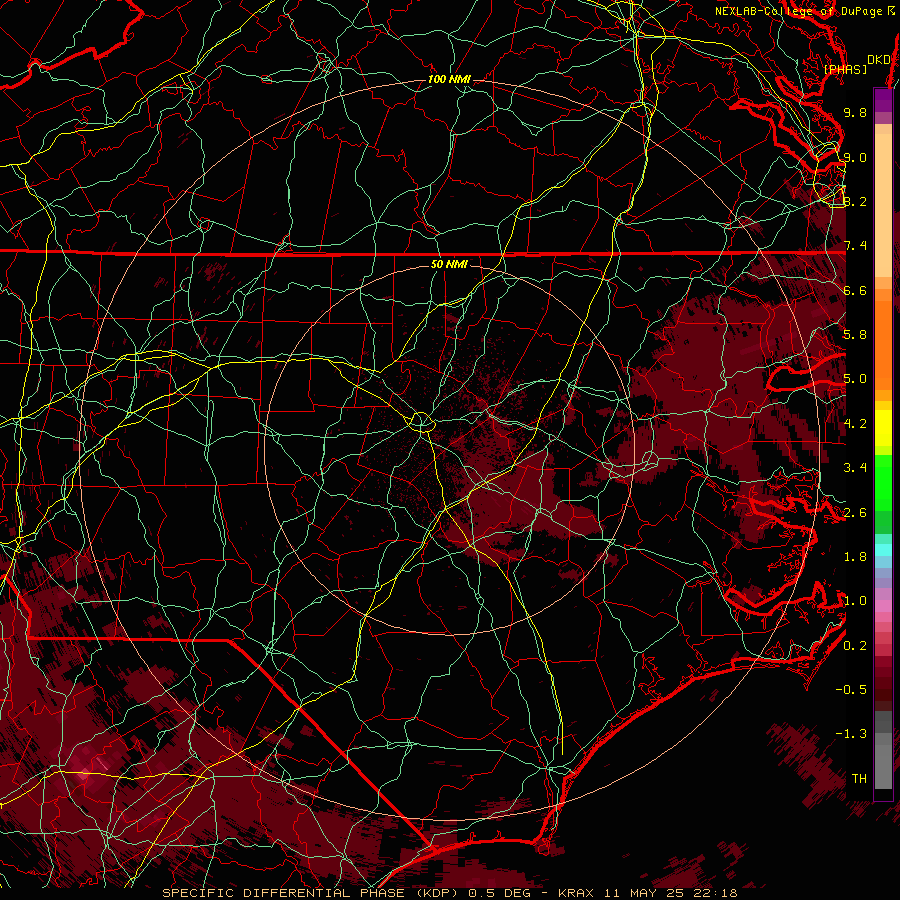Click the Specific Differential Phase caption text

click(450, 893)
